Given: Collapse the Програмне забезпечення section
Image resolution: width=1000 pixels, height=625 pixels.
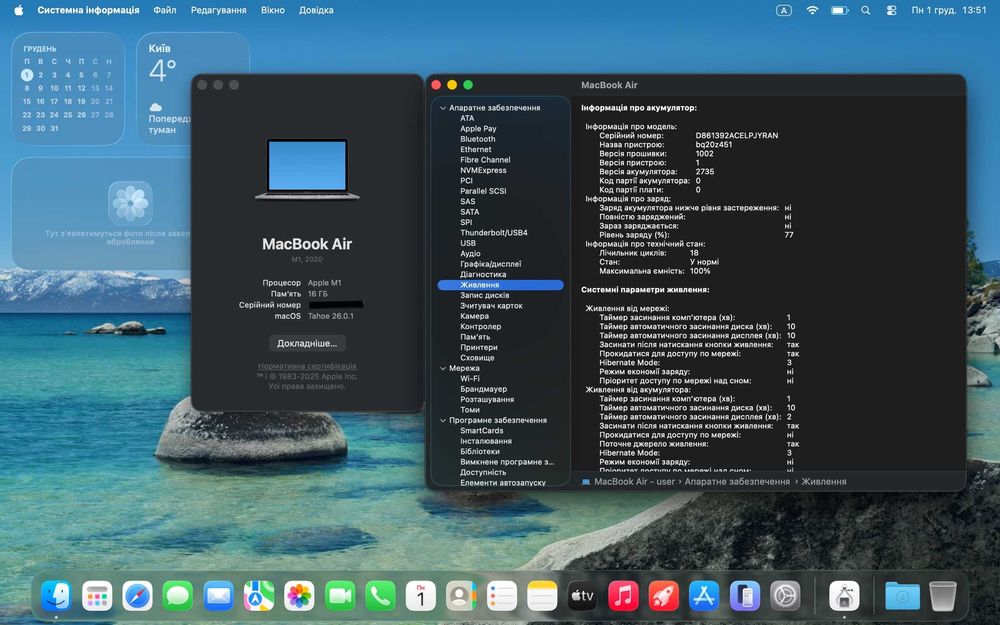Looking at the screenshot, I should pyautogui.click(x=442, y=420).
